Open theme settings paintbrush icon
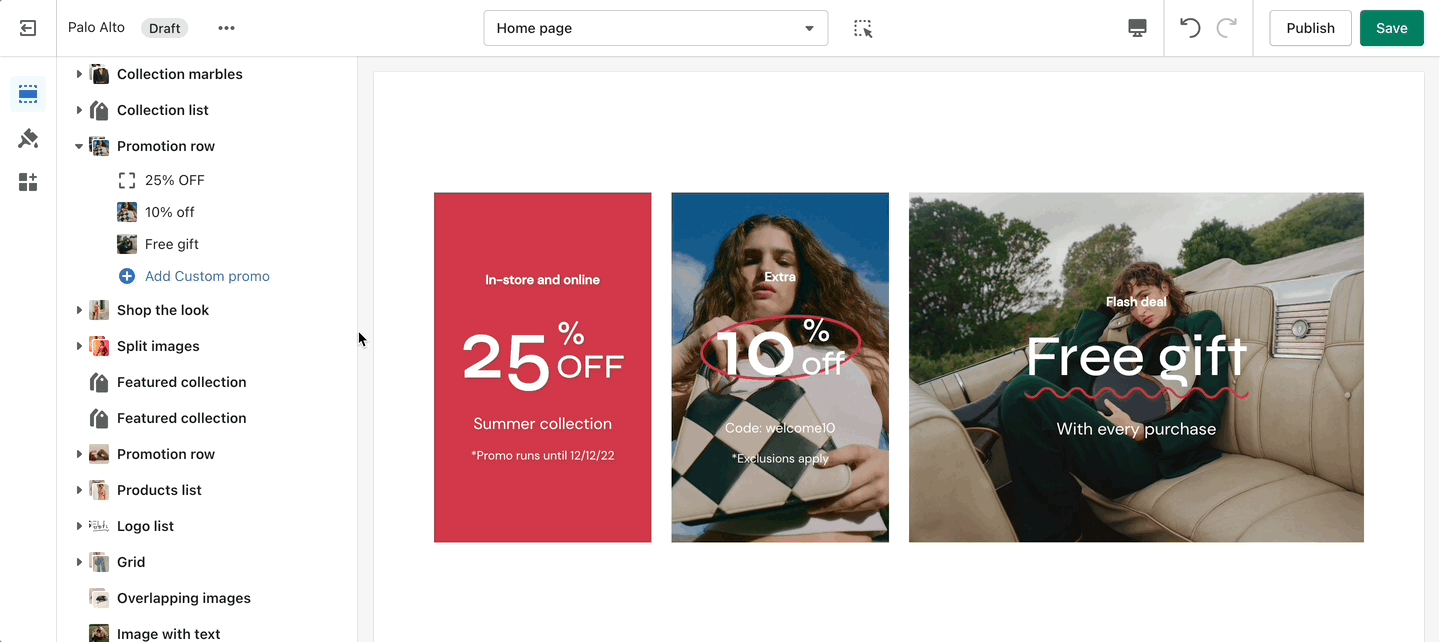 click(28, 139)
